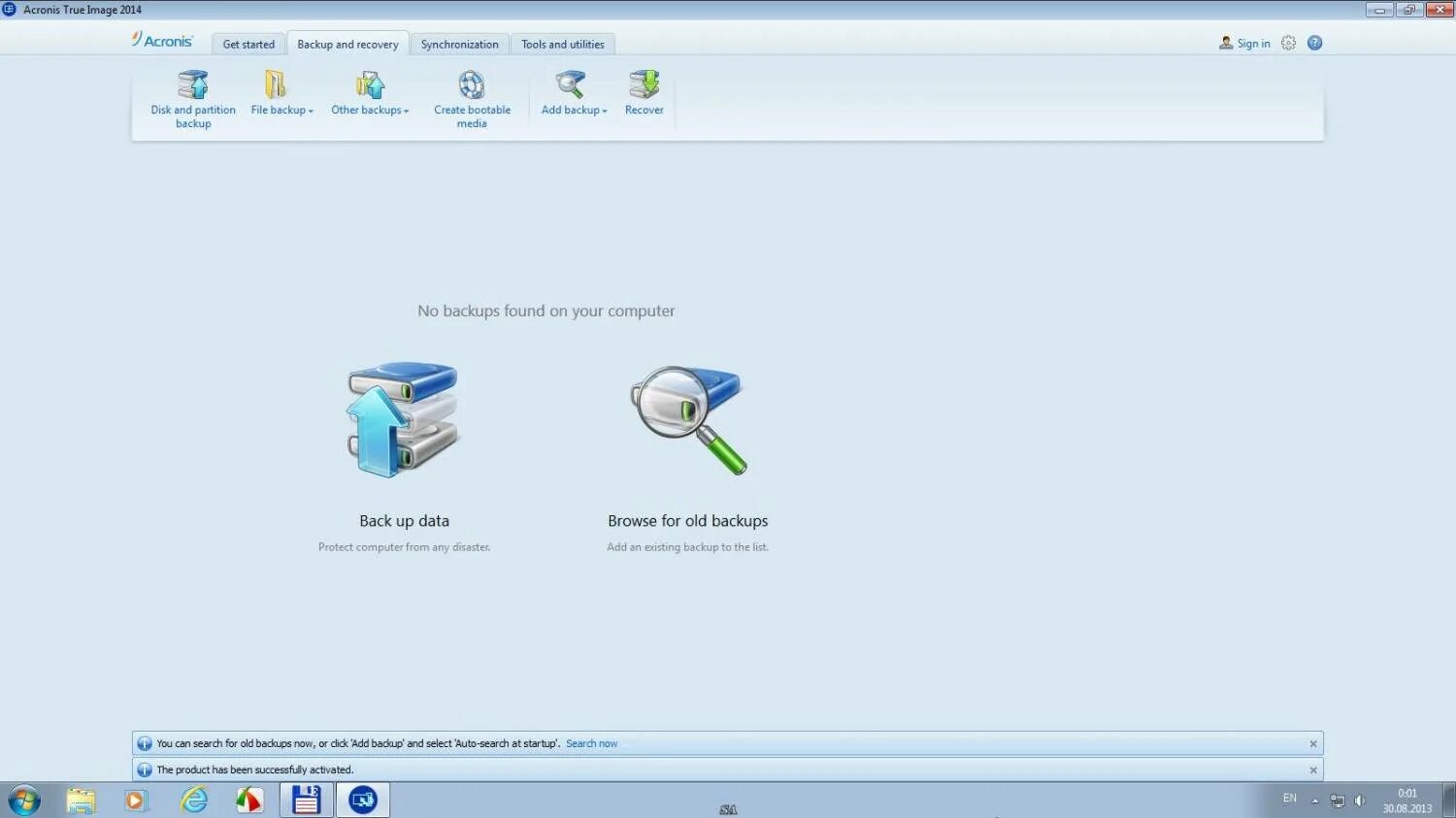Show hidden tray icons arrow
This screenshot has width=1456, height=818.
(1315, 802)
